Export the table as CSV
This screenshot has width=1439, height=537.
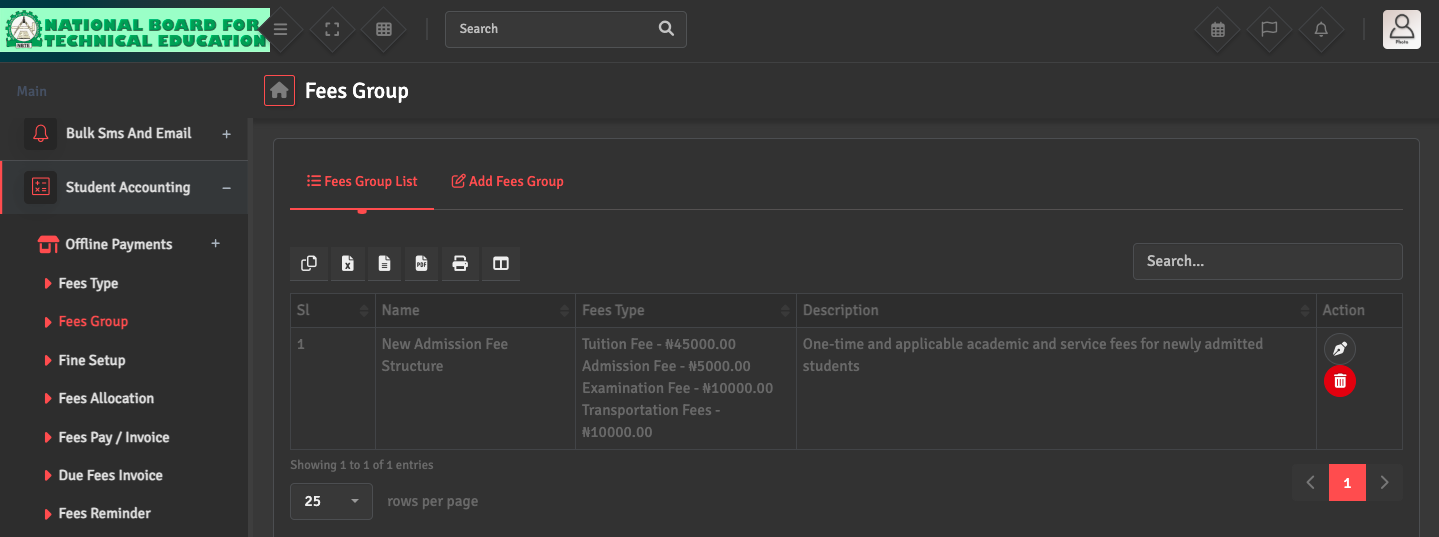click(x=384, y=263)
